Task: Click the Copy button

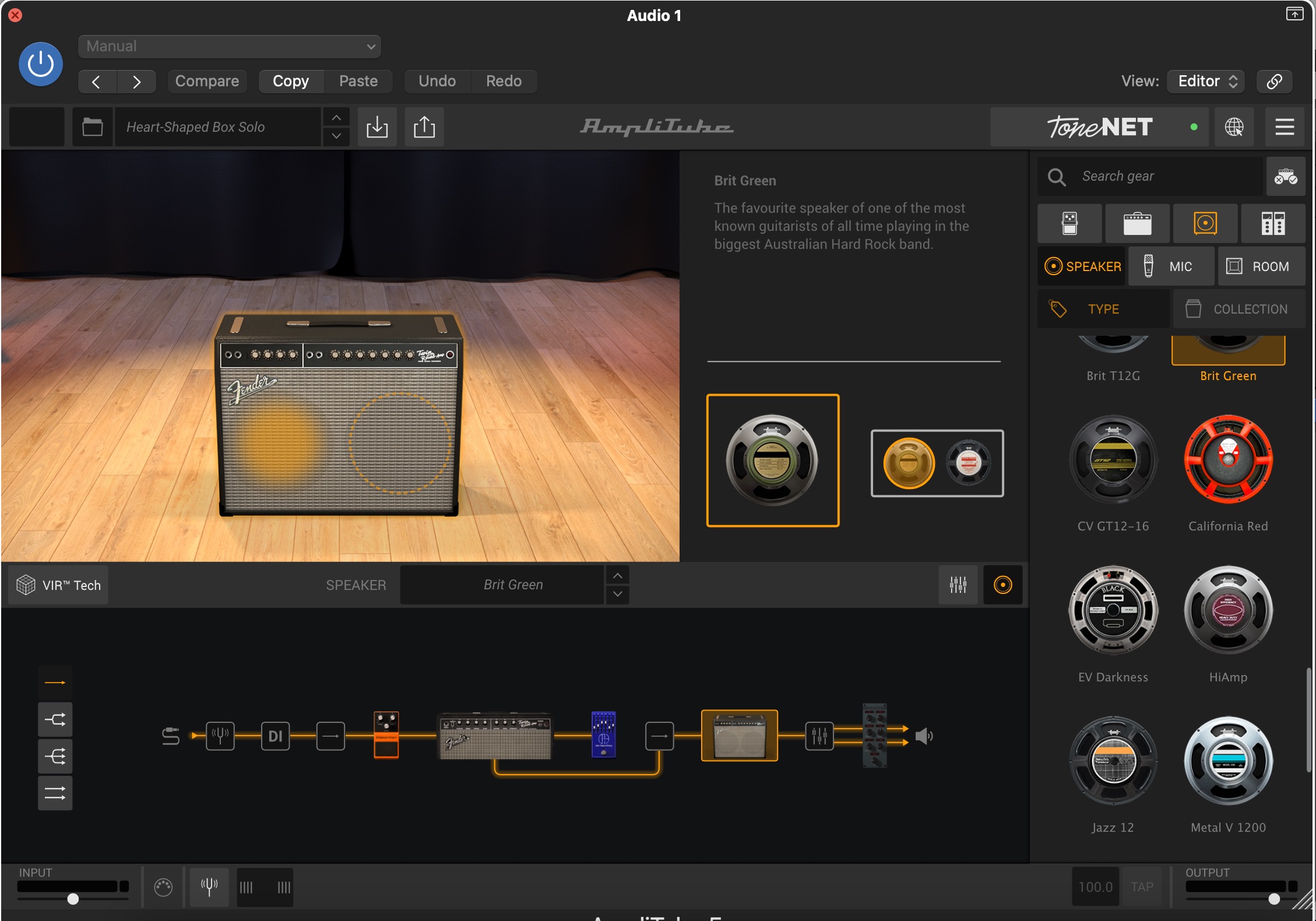Action: tap(291, 81)
